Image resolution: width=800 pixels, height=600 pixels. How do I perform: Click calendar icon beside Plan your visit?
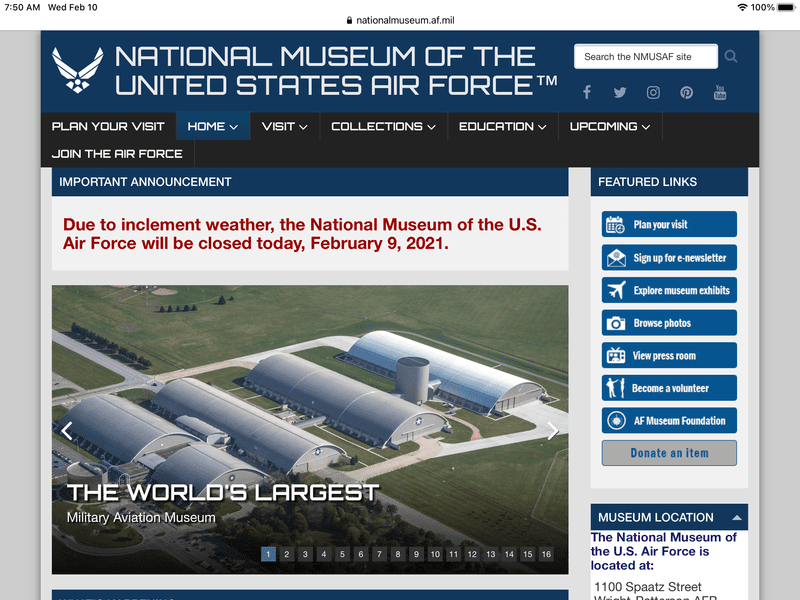point(615,224)
